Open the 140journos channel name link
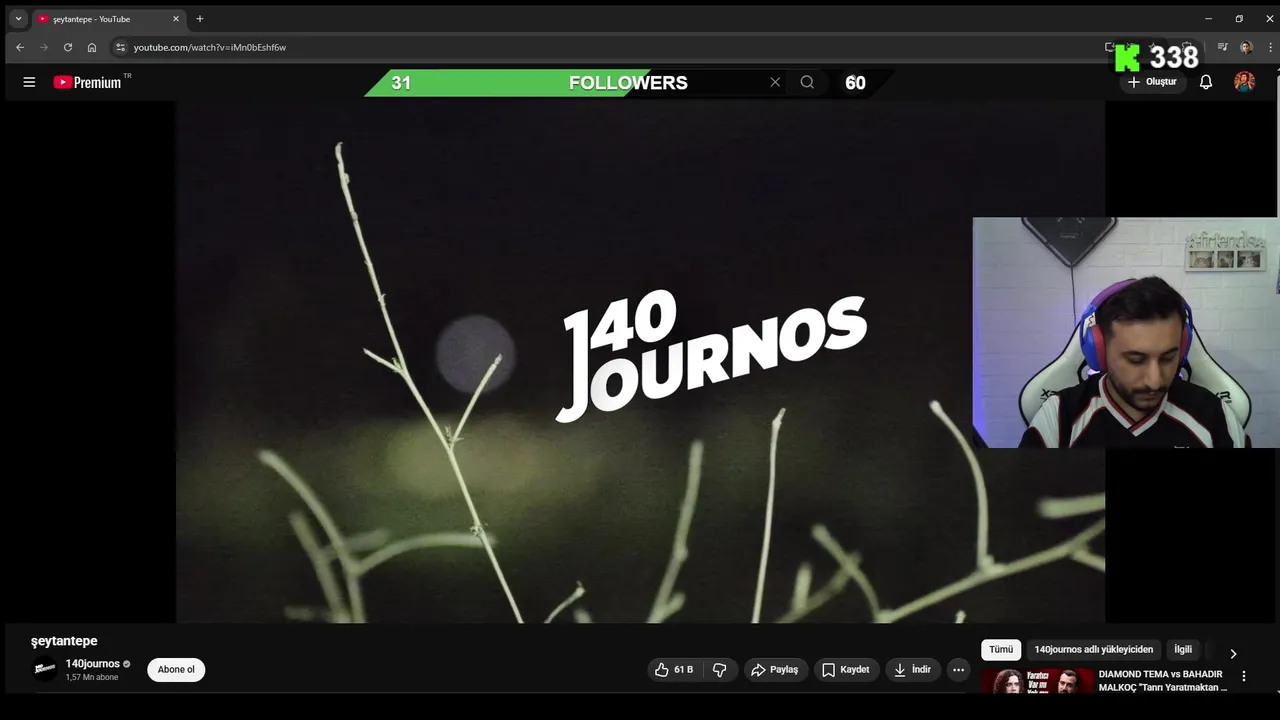1280x720 pixels. pyautogui.click(x=93, y=664)
